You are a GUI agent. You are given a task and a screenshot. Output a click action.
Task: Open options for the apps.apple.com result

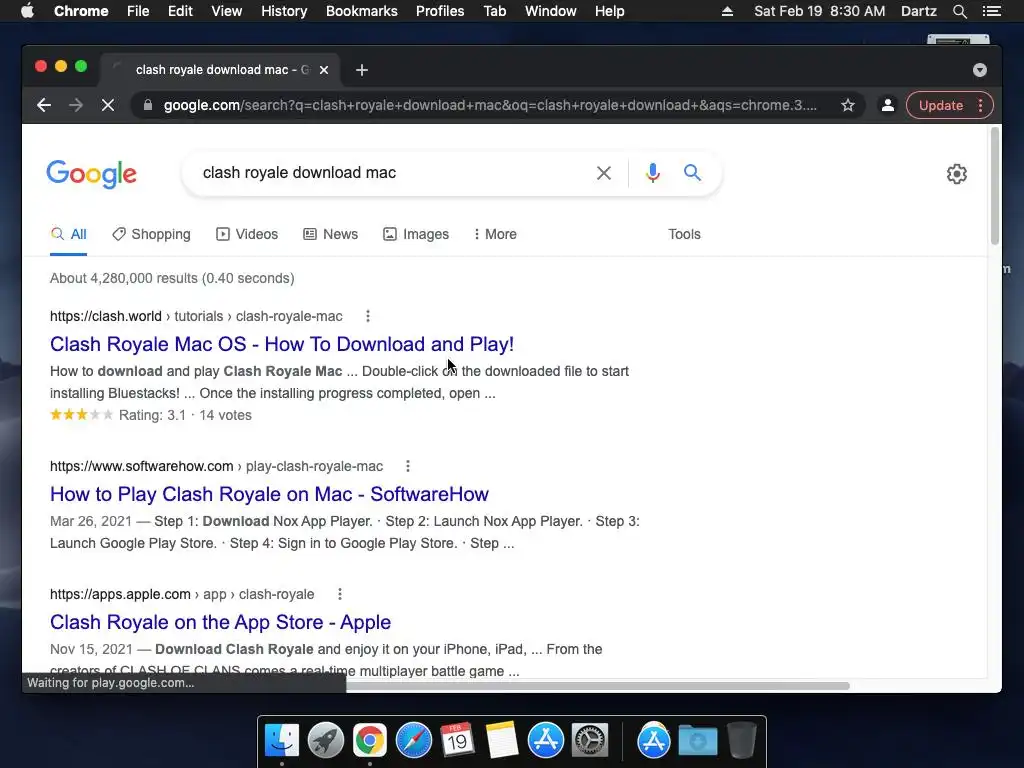tap(340, 594)
